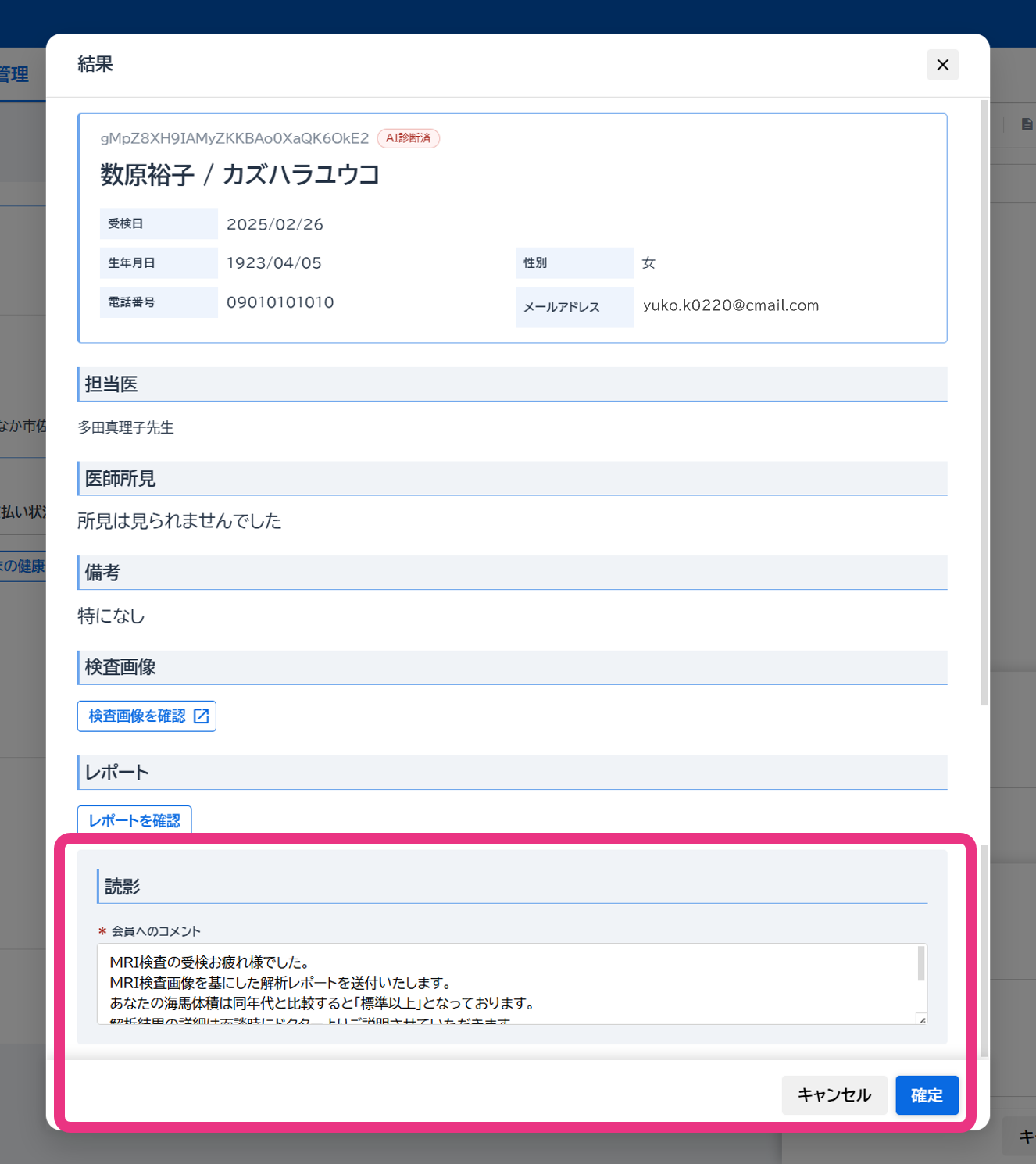Click the comment box resize handle
Viewport: 1036px width, 1164px height.
pos(922,1019)
